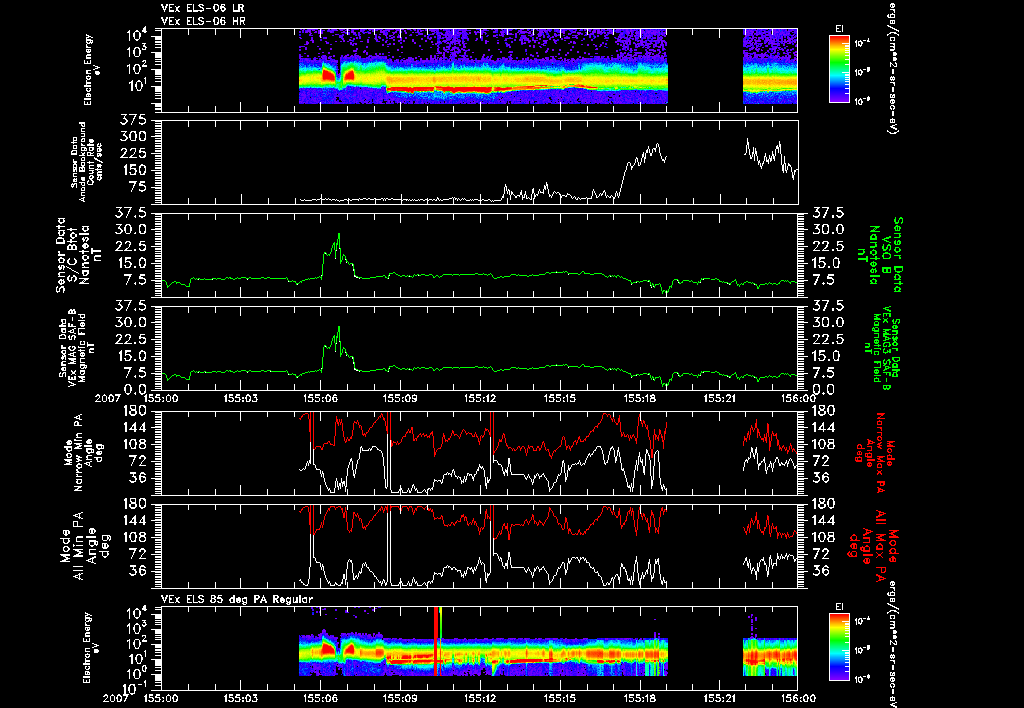The width and height of the screenshot is (1024, 708).
Task: Click the 300 tick on count rate axis
Action: 132,137
